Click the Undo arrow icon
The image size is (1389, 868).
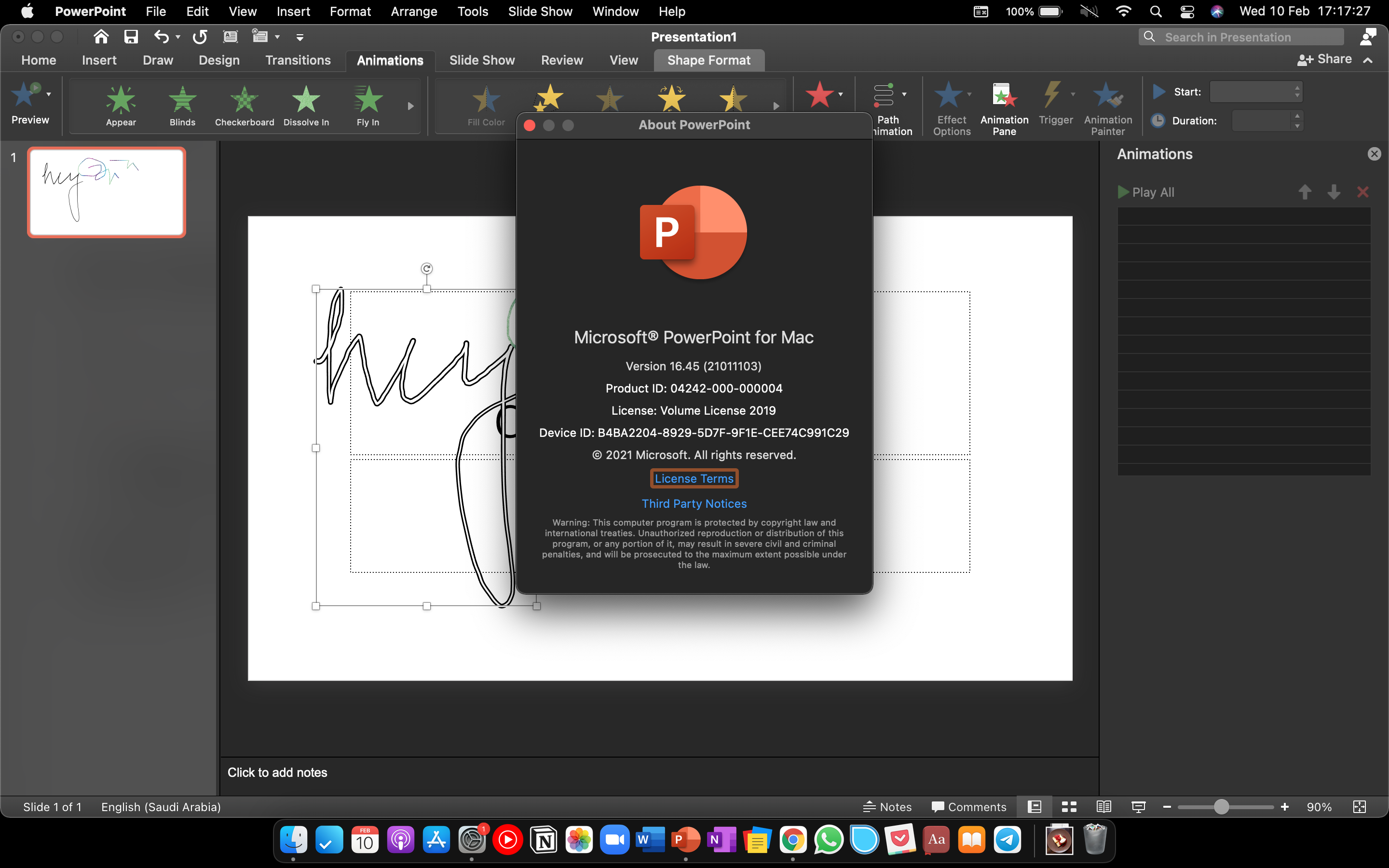coord(161,37)
